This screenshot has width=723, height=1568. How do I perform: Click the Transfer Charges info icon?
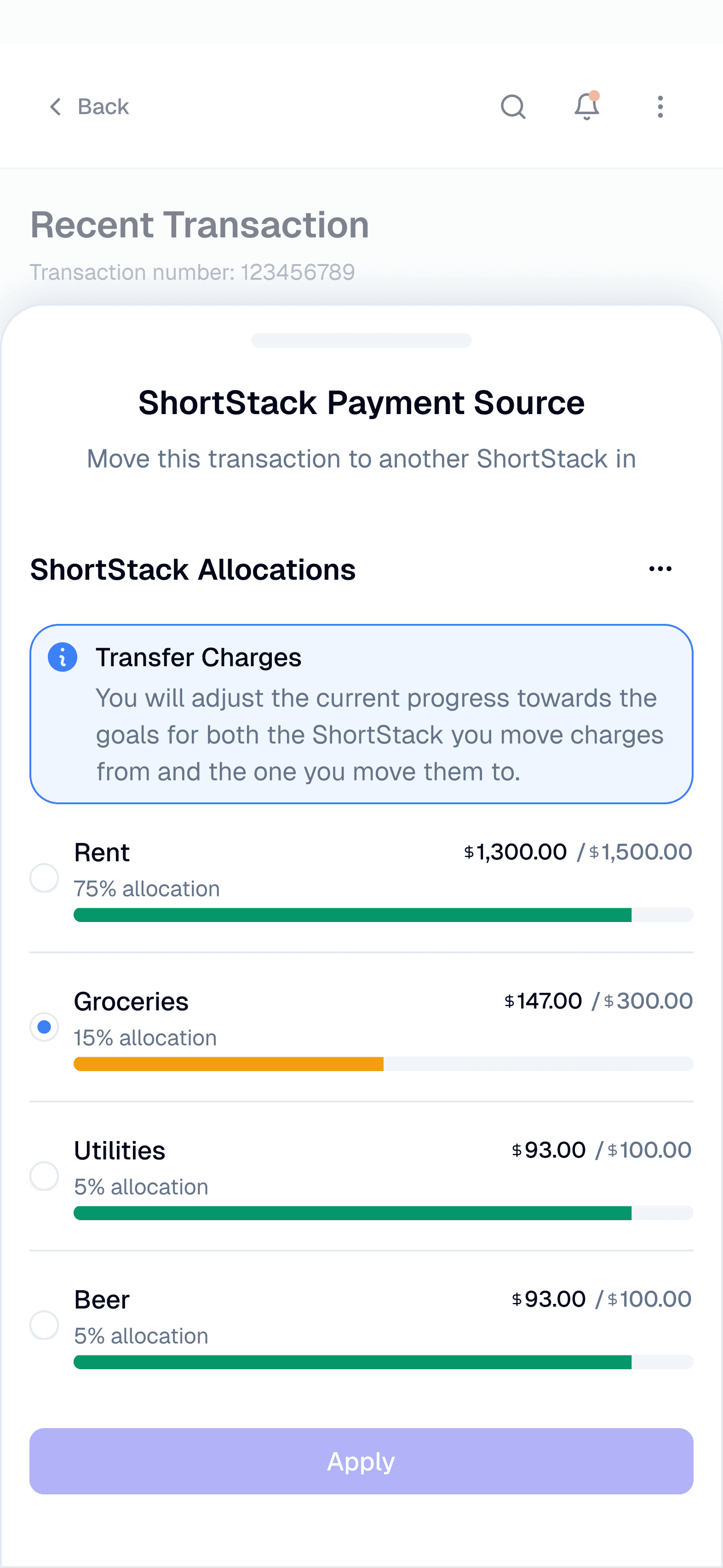[63, 657]
